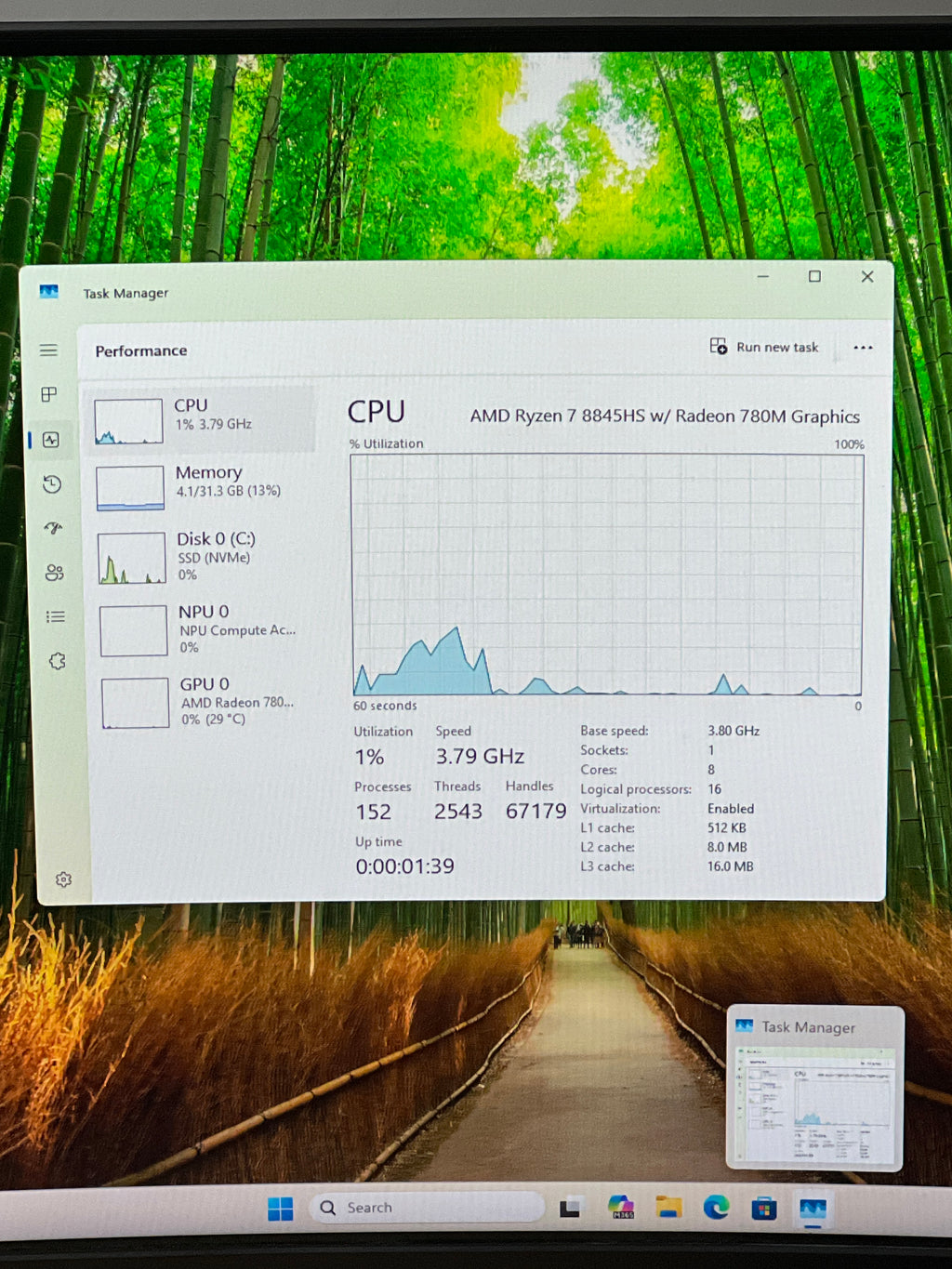Open File Explorer from taskbar
952x1269 pixels.
pos(668,1208)
